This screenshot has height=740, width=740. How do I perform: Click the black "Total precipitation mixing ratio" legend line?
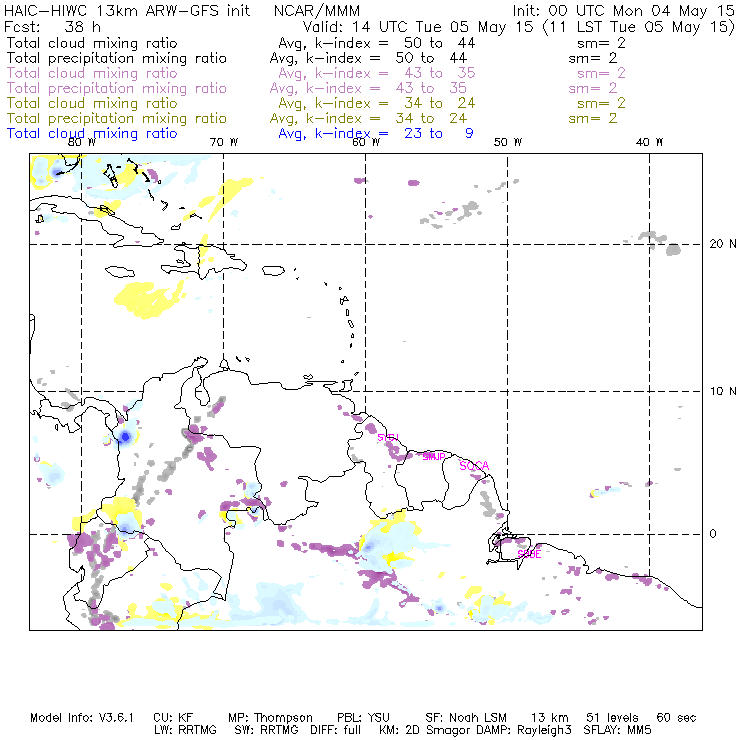pyautogui.click(x=117, y=59)
